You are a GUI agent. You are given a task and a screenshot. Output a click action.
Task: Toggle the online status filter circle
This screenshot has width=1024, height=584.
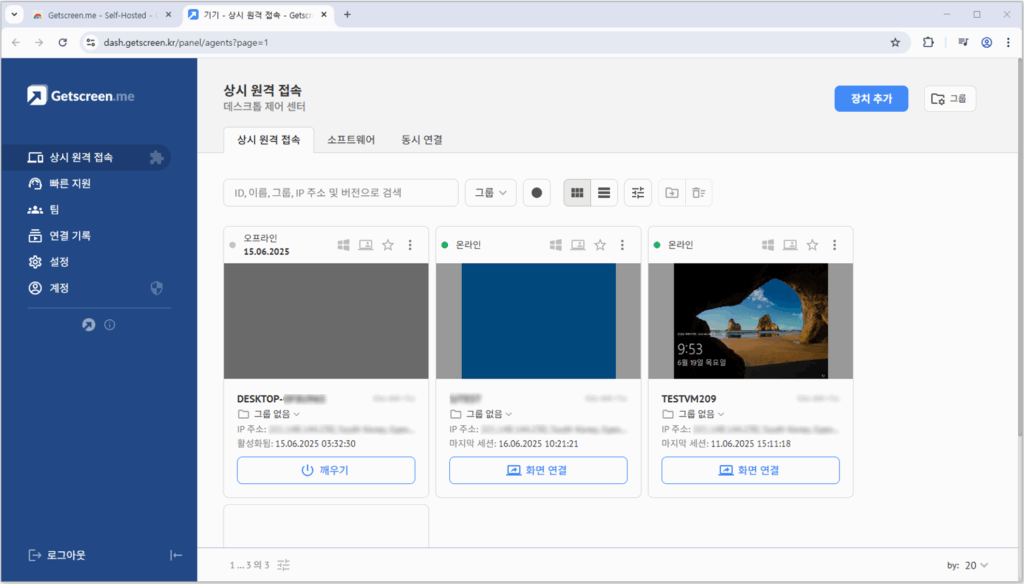(x=537, y=193)
